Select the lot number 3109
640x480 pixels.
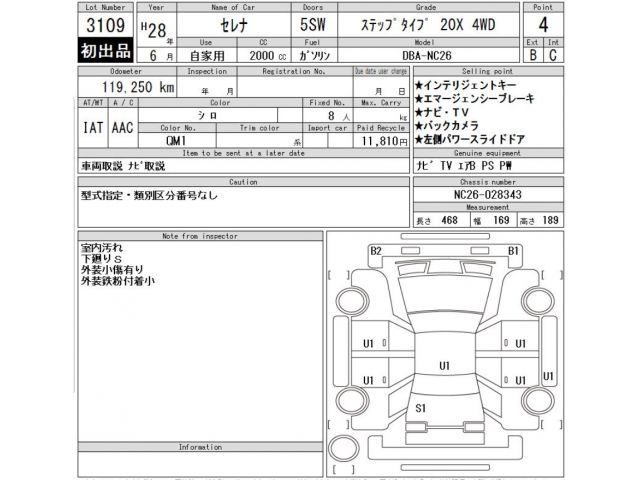[105, 24]
